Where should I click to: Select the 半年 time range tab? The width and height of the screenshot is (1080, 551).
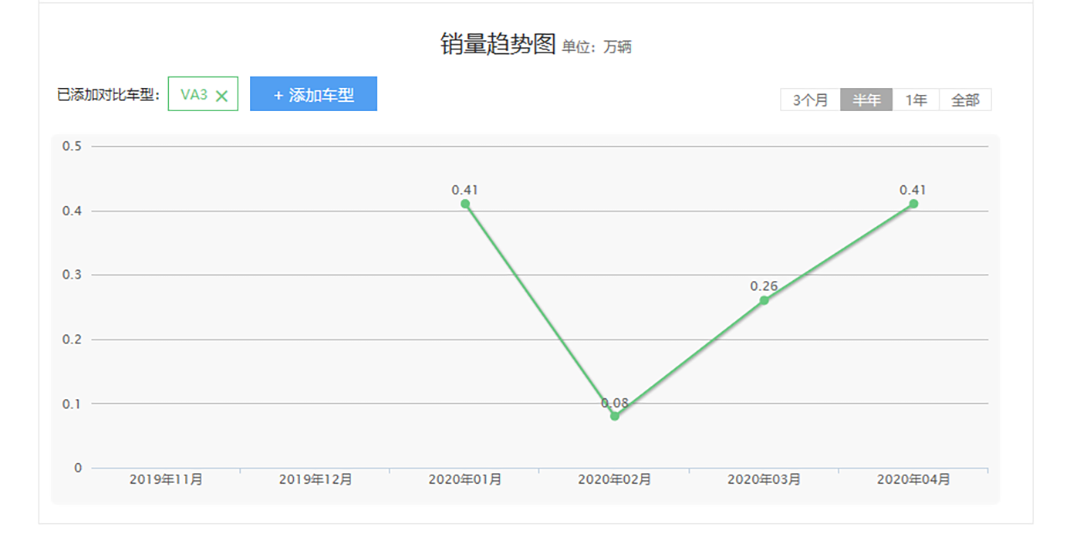click(x=866, y=100)
